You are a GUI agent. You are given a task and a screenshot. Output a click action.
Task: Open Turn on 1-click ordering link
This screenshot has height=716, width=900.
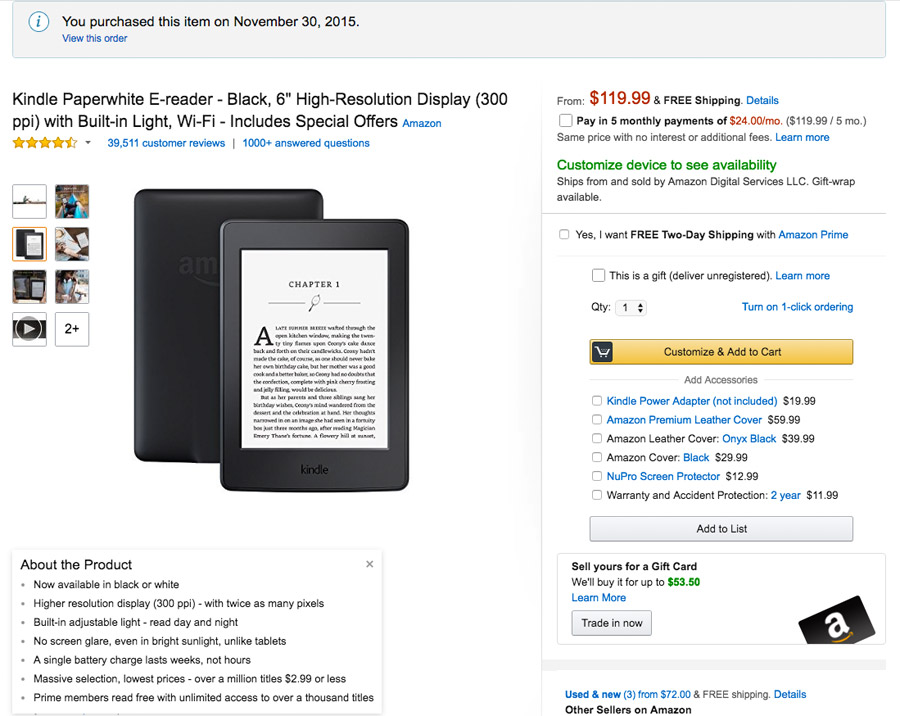(x=797, y=307)
